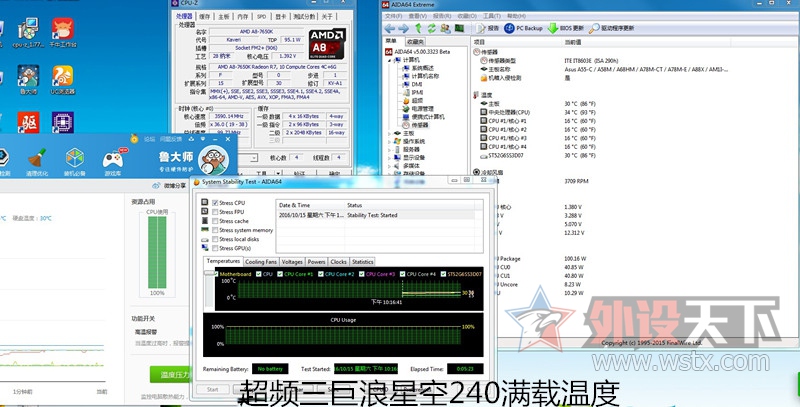Open the UC浏览器 desktop shortcut
Screen dimensions: 800x407
click(x=63, y=80)
